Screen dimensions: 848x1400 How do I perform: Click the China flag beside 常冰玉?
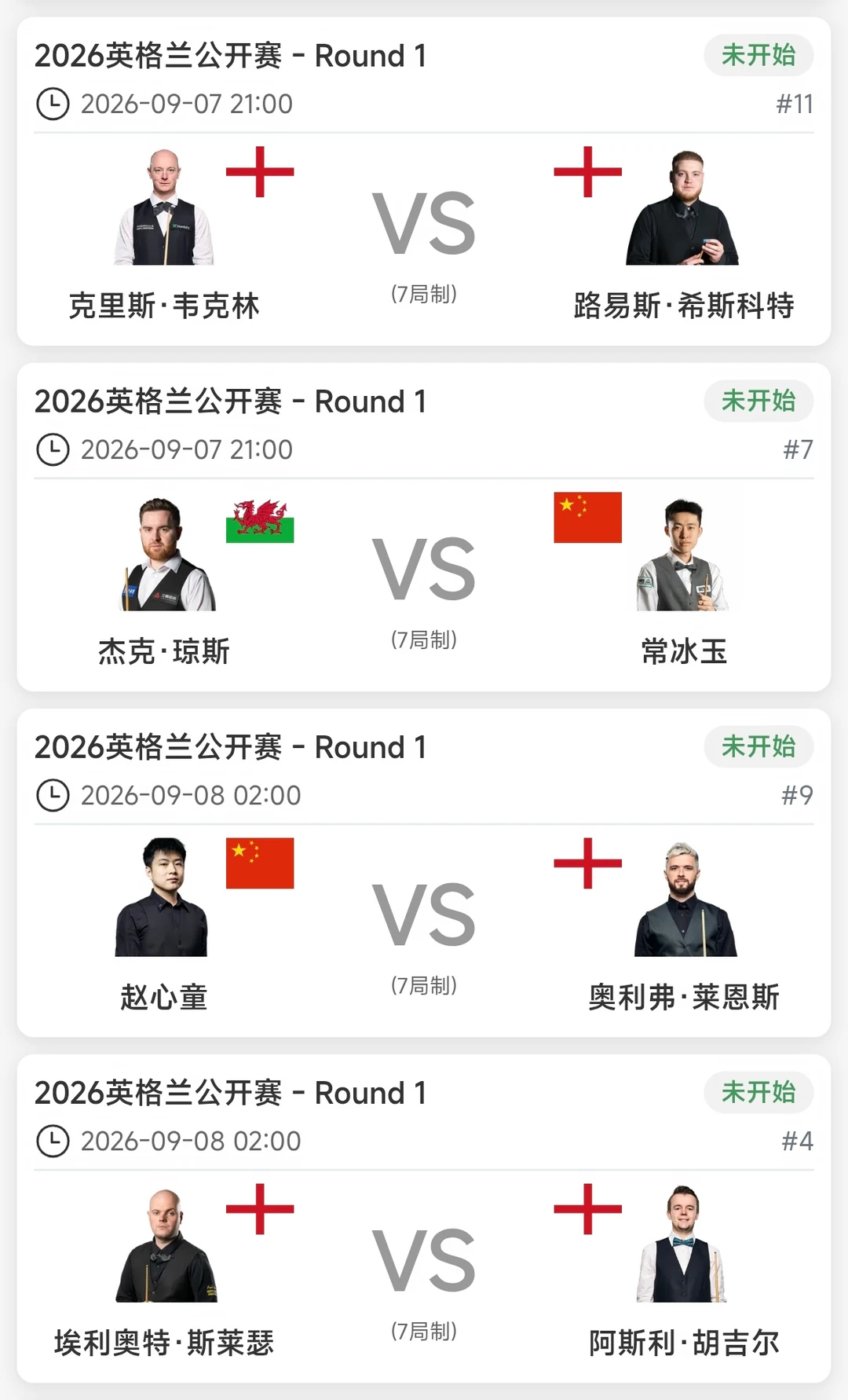[x=587, y=518]
